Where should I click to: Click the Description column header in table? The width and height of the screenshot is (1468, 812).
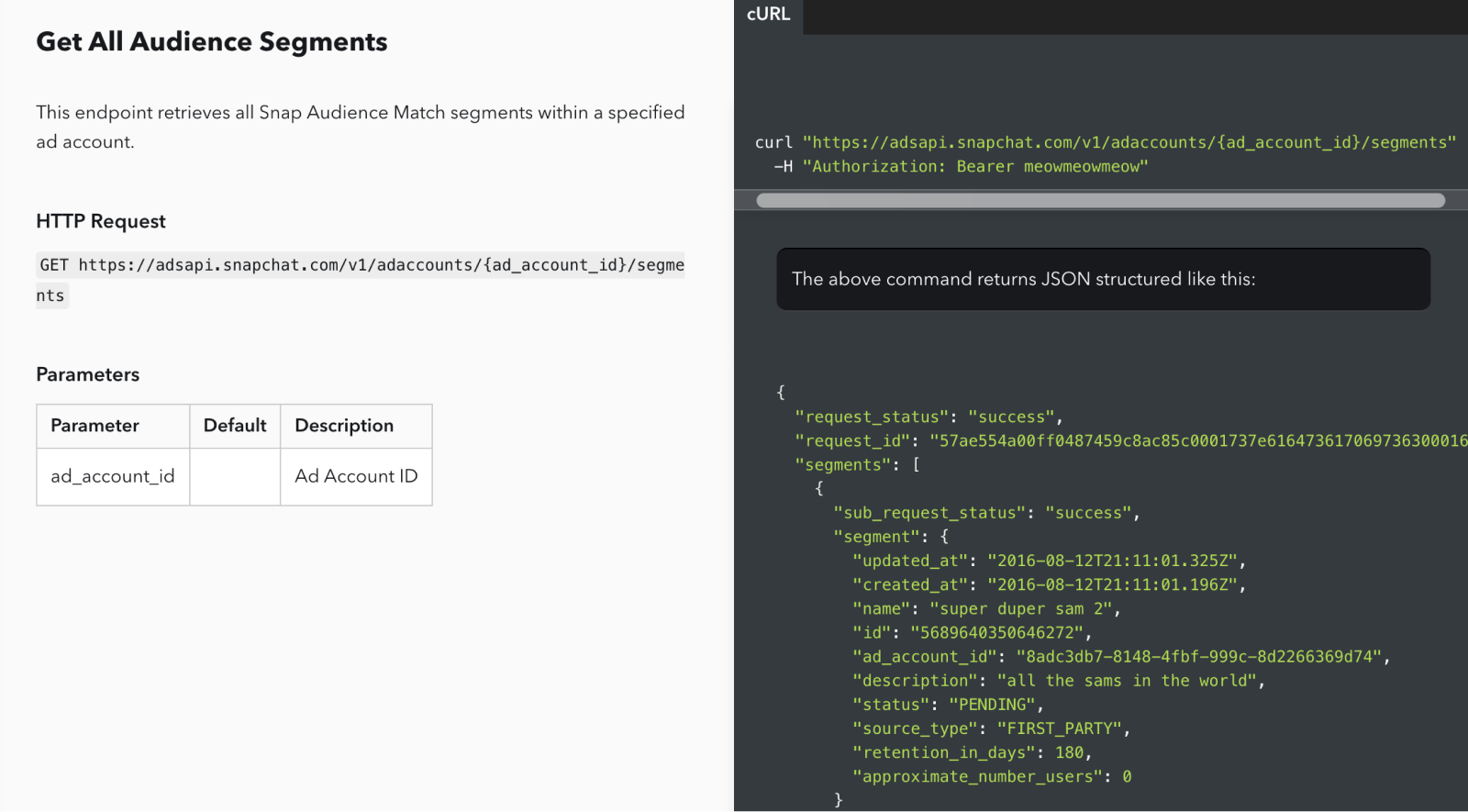pyautogui.click(x=344, y=426)
